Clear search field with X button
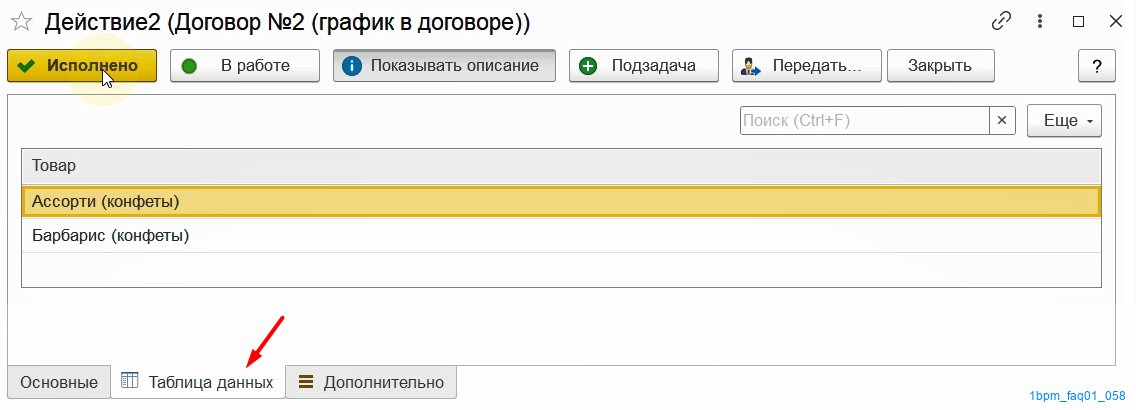The height and width of the screenshot is (410, 1136). point(1003,120)
